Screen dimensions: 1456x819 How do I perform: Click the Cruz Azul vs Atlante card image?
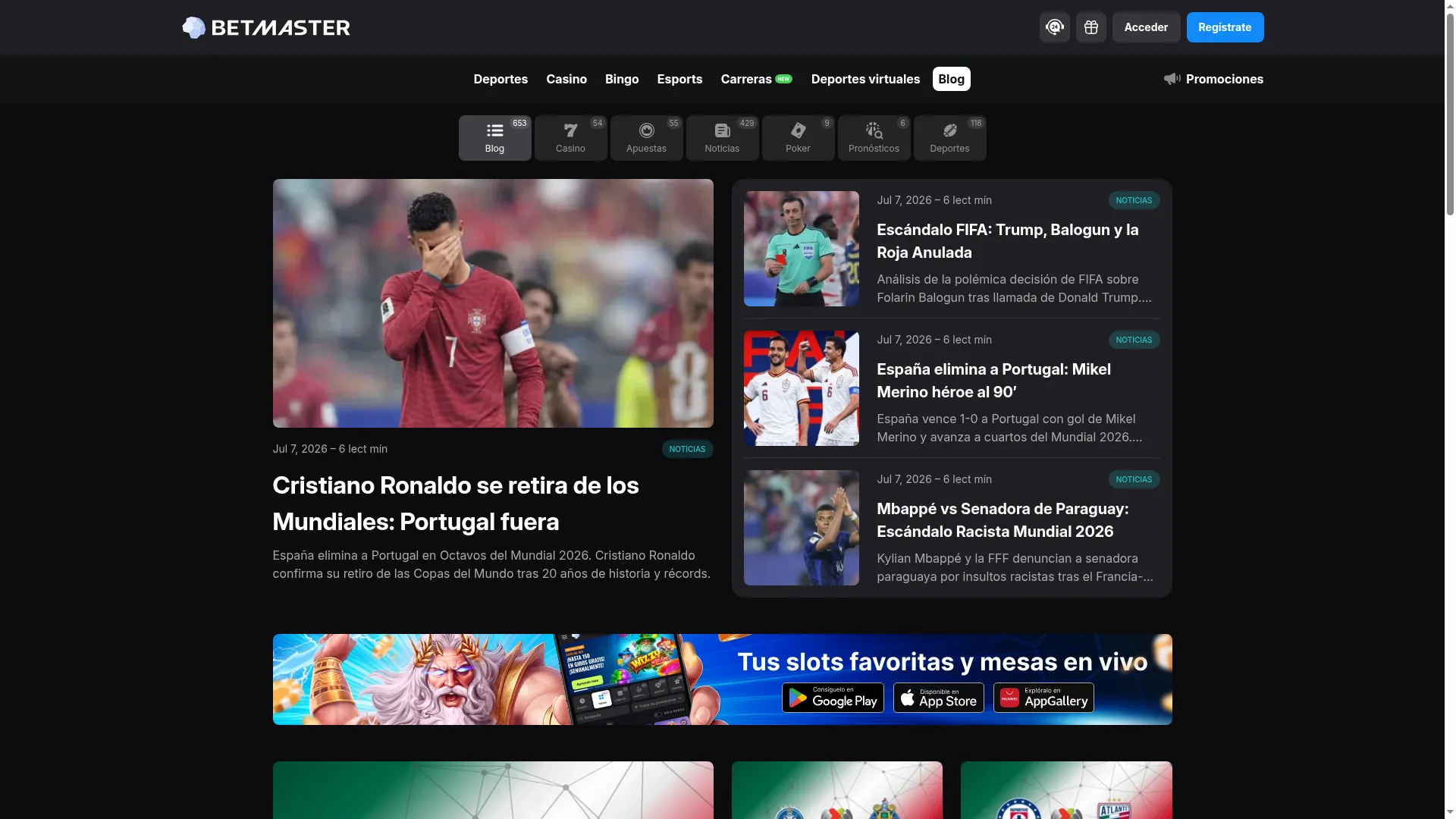click(1066, 790)
